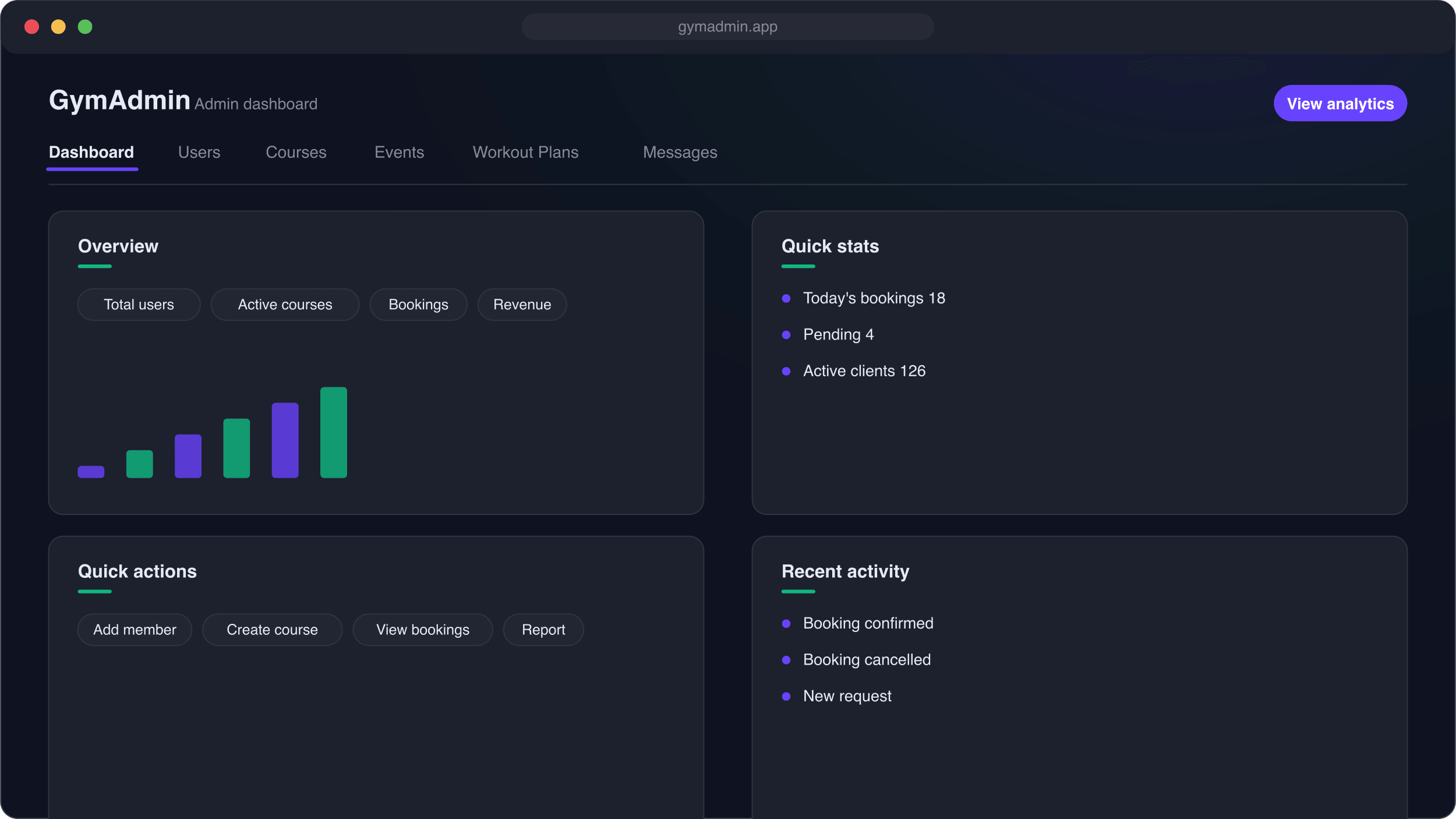Image resolution: width=1456 pixels, height=819 pixels.
Task: Go to the Courses tab
Action: [296, 153]
